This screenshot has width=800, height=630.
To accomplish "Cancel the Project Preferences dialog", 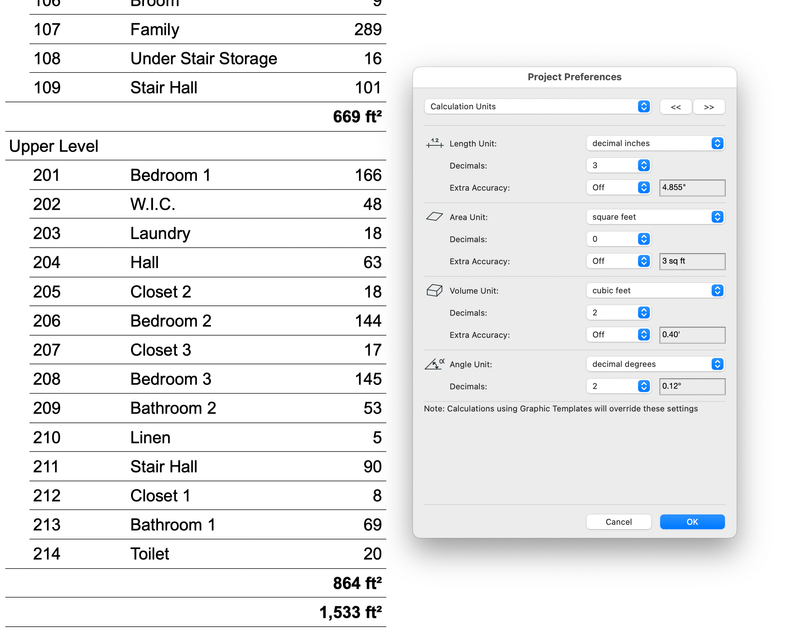I will [x=618, y=521].
